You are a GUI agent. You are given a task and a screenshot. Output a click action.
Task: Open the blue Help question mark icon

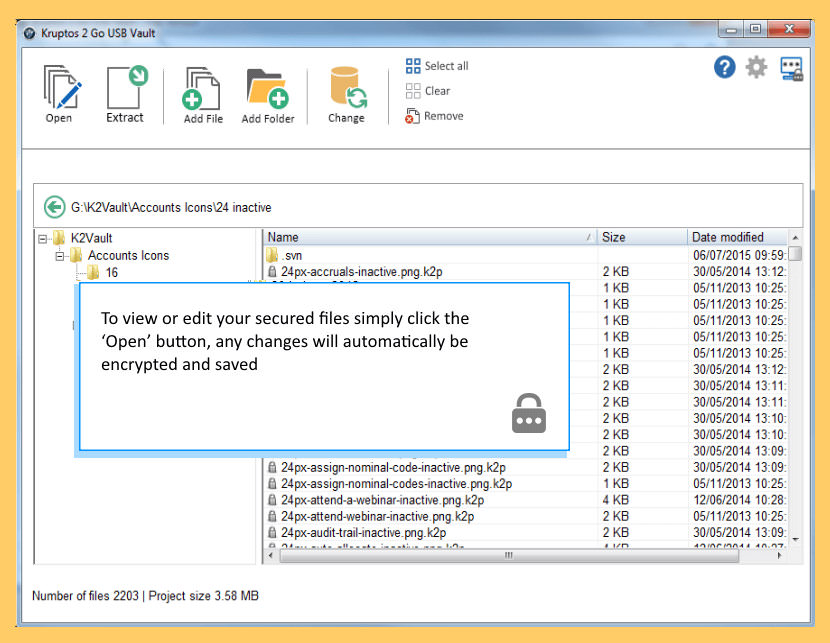coord(724,68)
